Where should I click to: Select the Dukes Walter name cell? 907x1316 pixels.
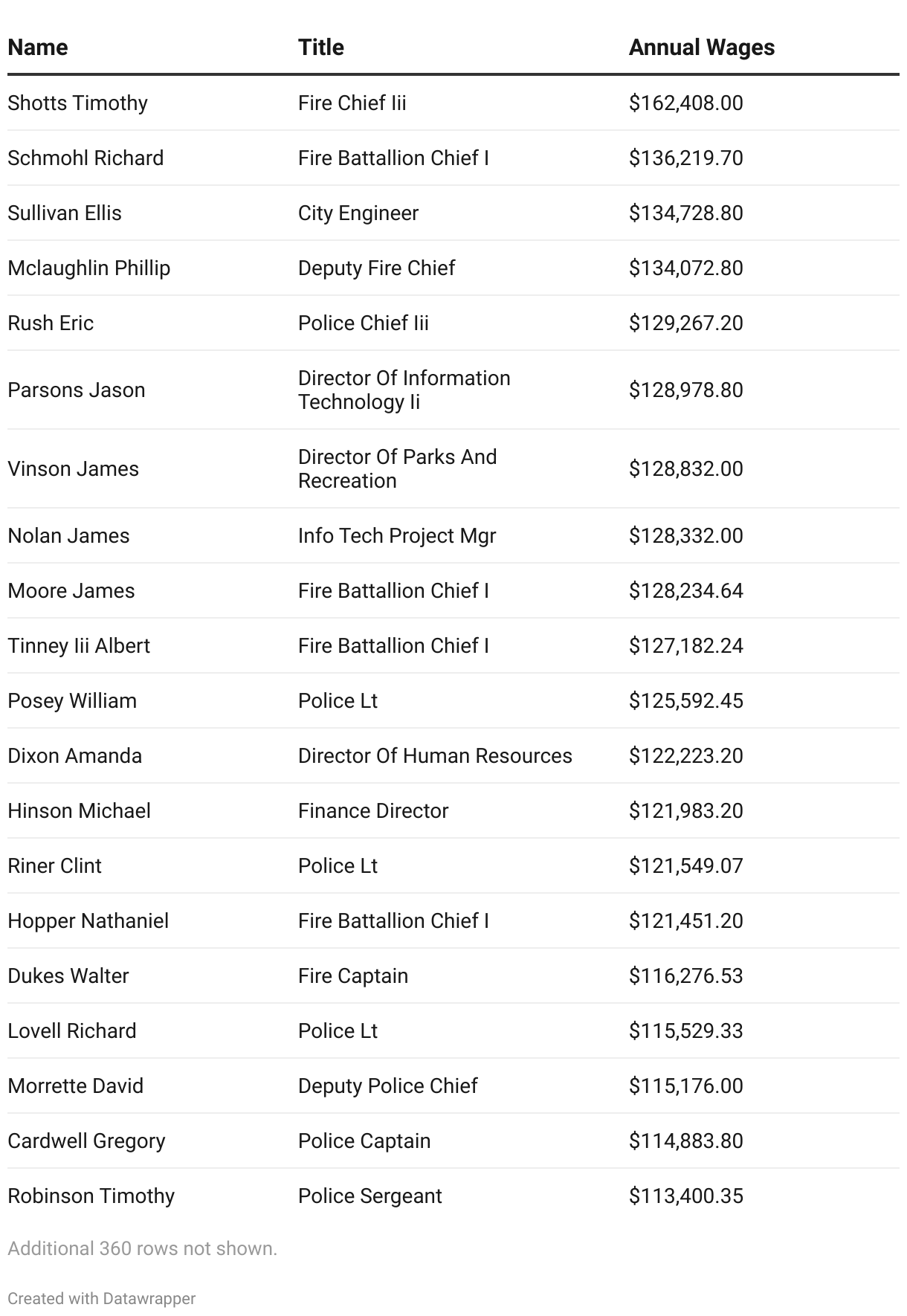click(68, 975)
